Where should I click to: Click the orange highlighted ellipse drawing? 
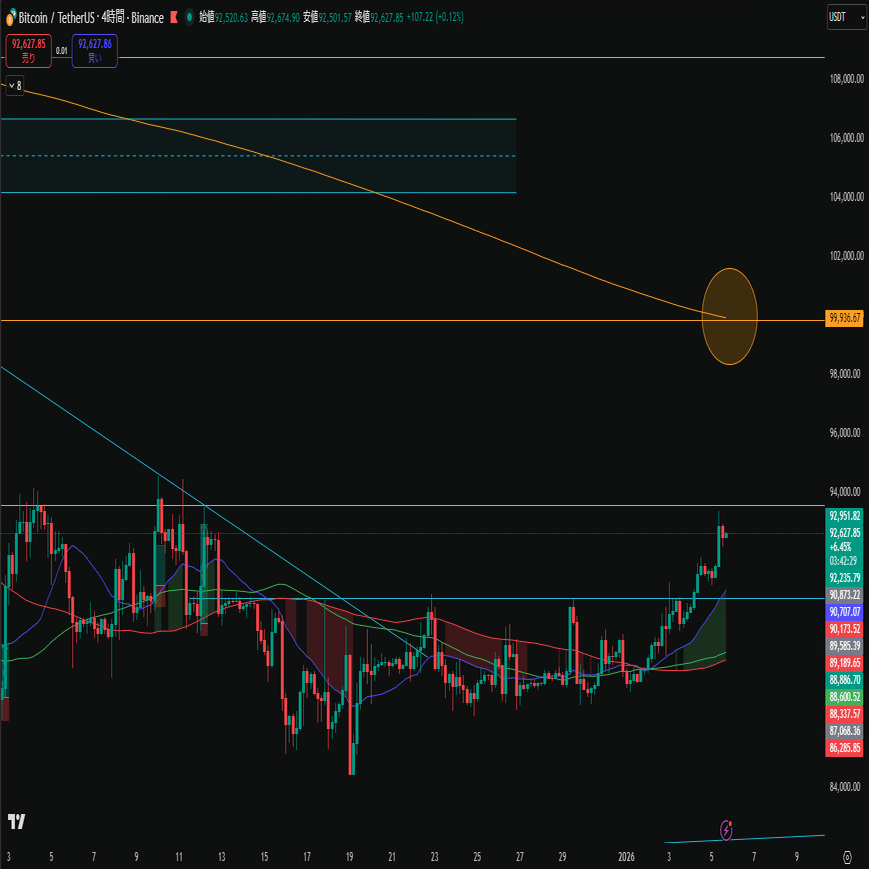click(x=729, y=316)
